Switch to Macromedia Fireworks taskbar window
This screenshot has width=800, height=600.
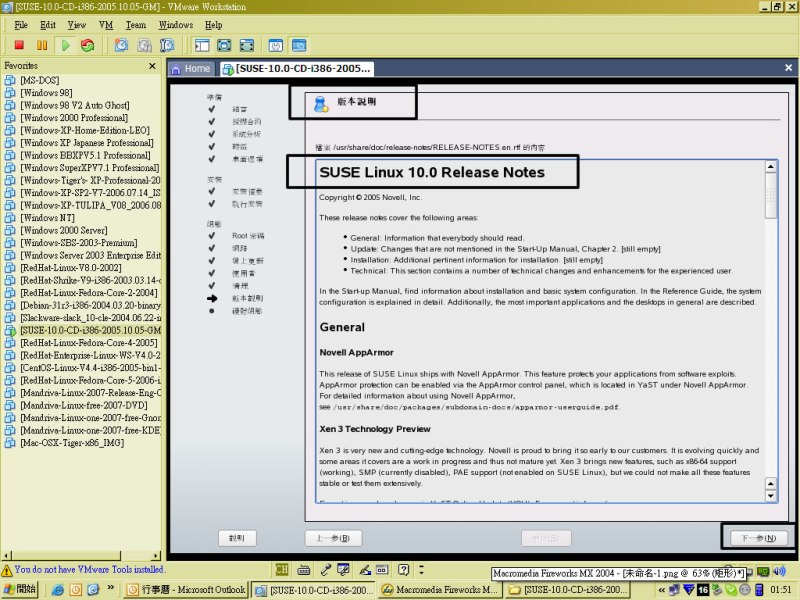(x=440, y=590)
